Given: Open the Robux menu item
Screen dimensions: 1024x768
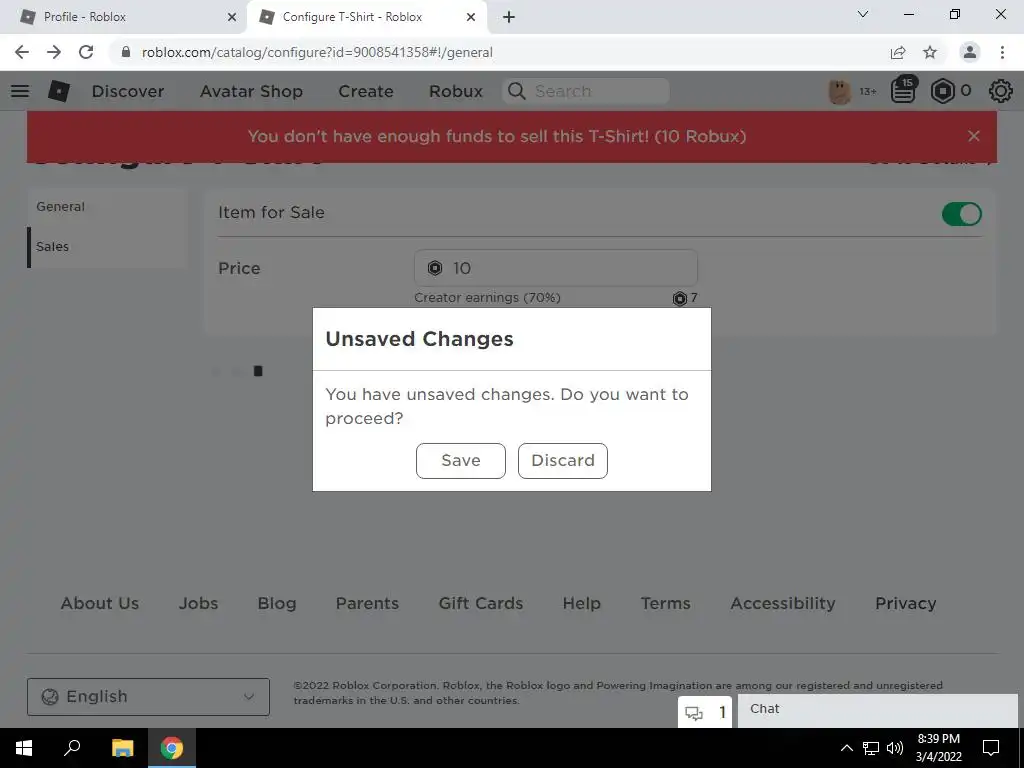Looking at the screenshot, I should pyautogui.click(x=456, y=91).
